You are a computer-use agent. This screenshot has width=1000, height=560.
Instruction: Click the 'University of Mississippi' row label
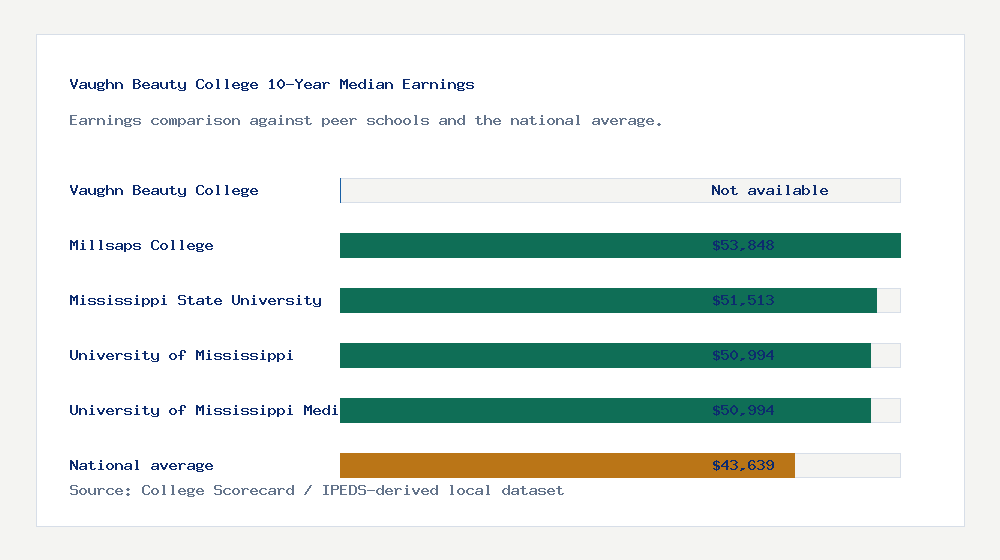coord(181,355)
